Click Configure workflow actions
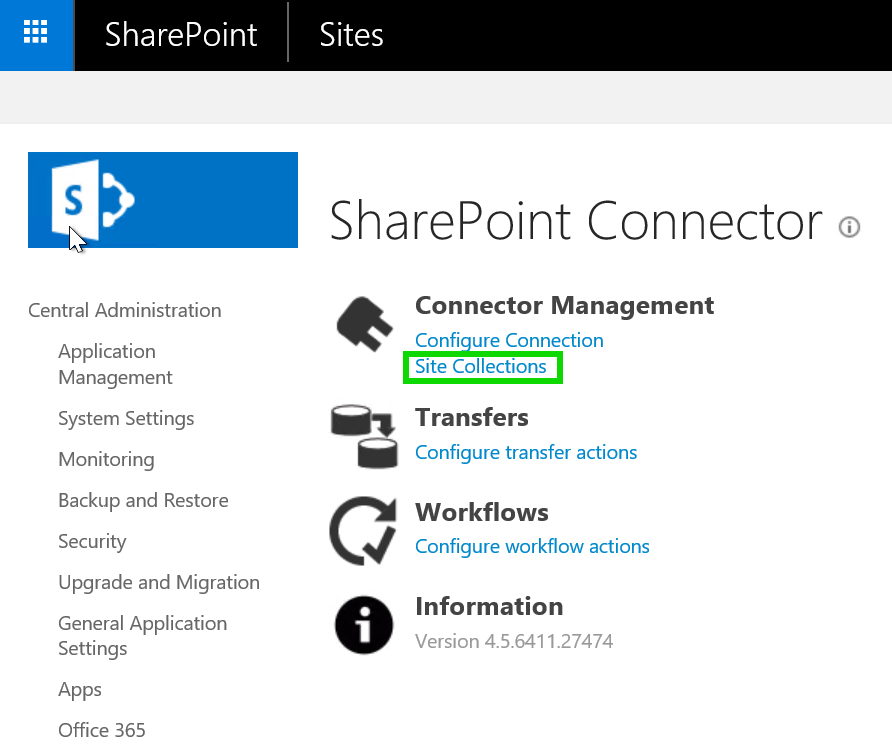Image resolution: width=892 pixels, height=745 pixels. coord(532,546)
